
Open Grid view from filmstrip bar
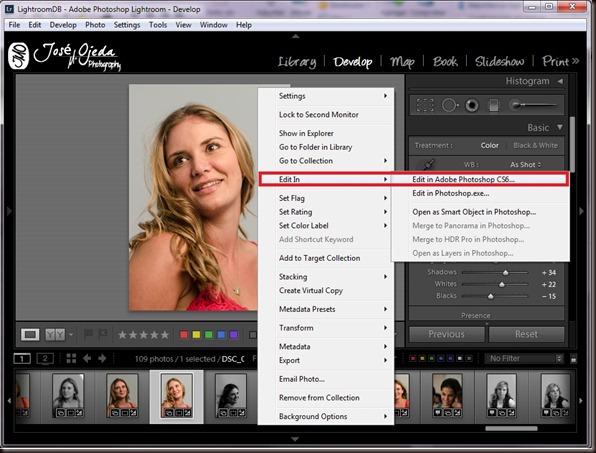pos(71,358)
